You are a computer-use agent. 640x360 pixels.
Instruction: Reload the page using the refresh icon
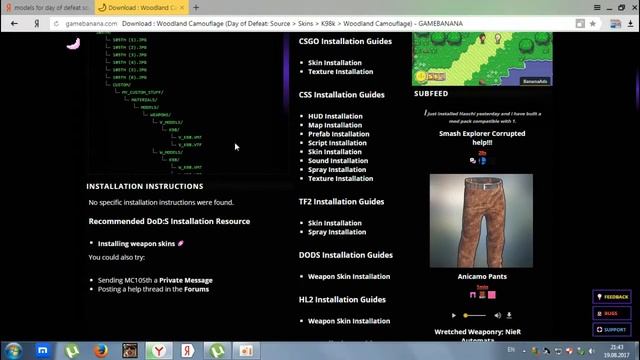(56, 24)
